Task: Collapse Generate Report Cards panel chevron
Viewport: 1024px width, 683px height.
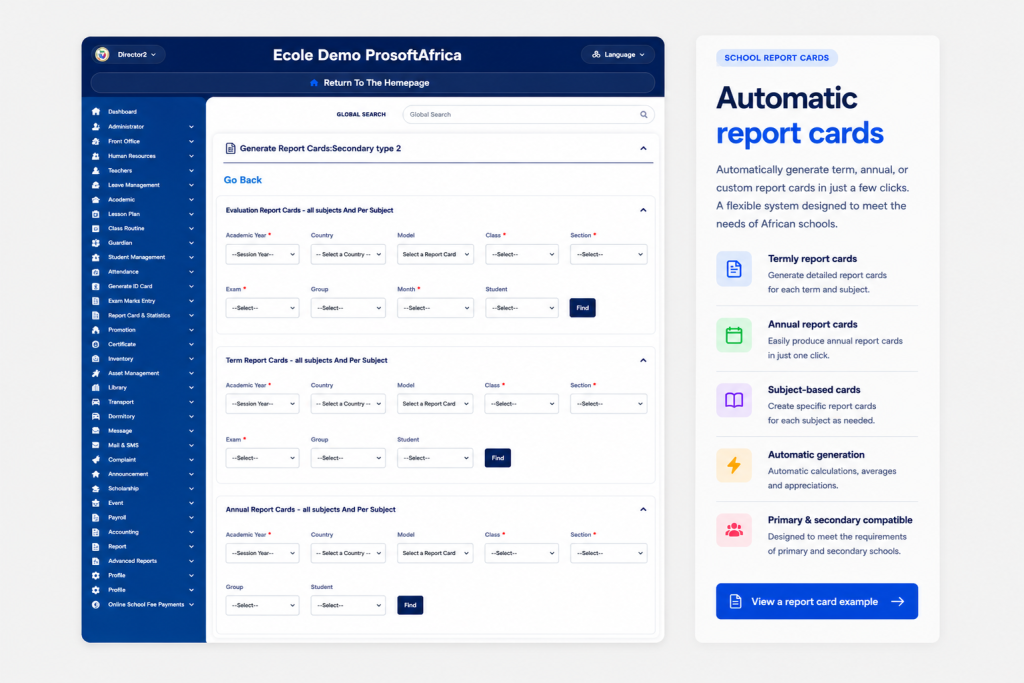Action: pos(643,149)
